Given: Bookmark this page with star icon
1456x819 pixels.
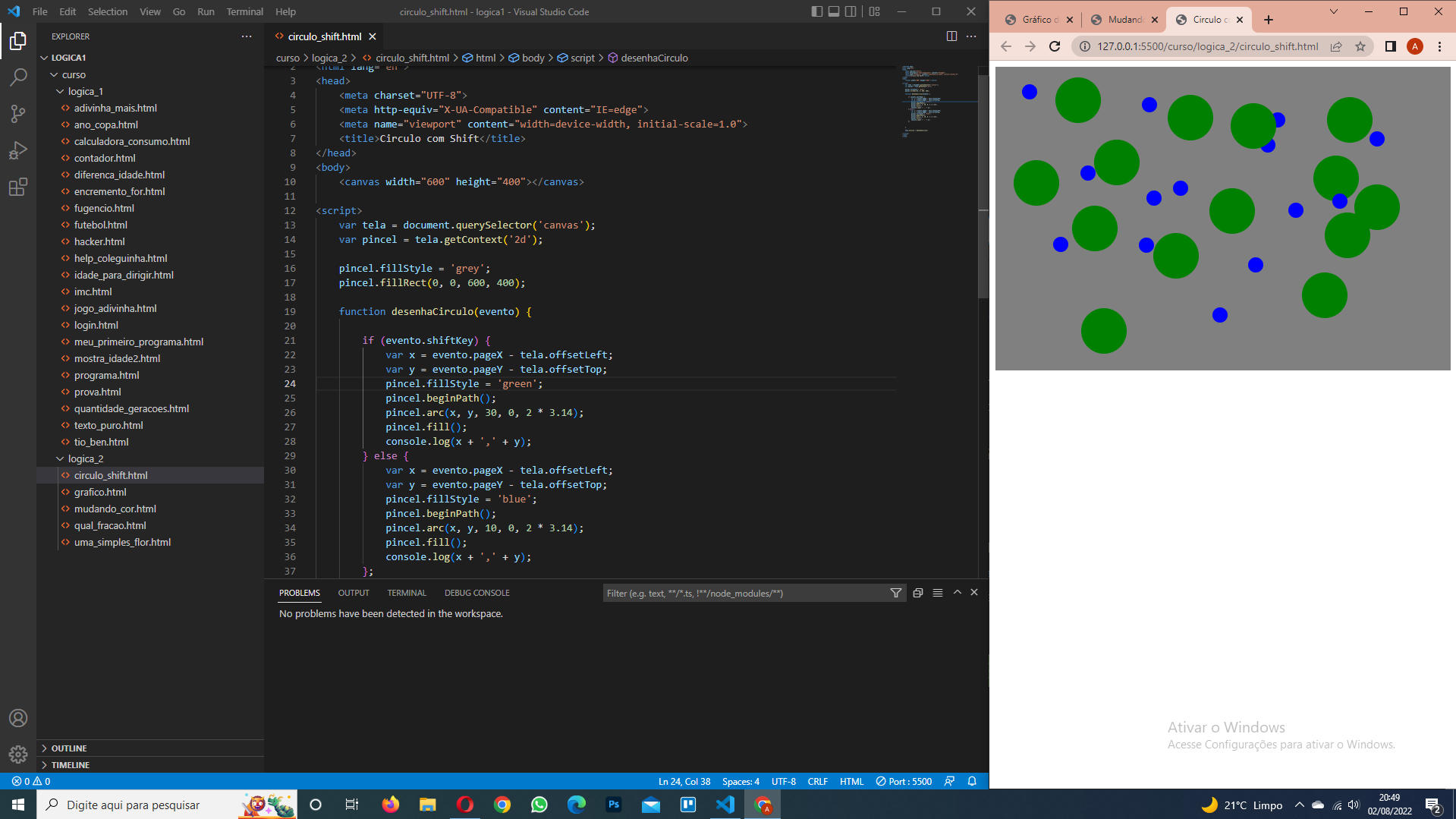Looking at the screenshot, I should [1360, 46].
